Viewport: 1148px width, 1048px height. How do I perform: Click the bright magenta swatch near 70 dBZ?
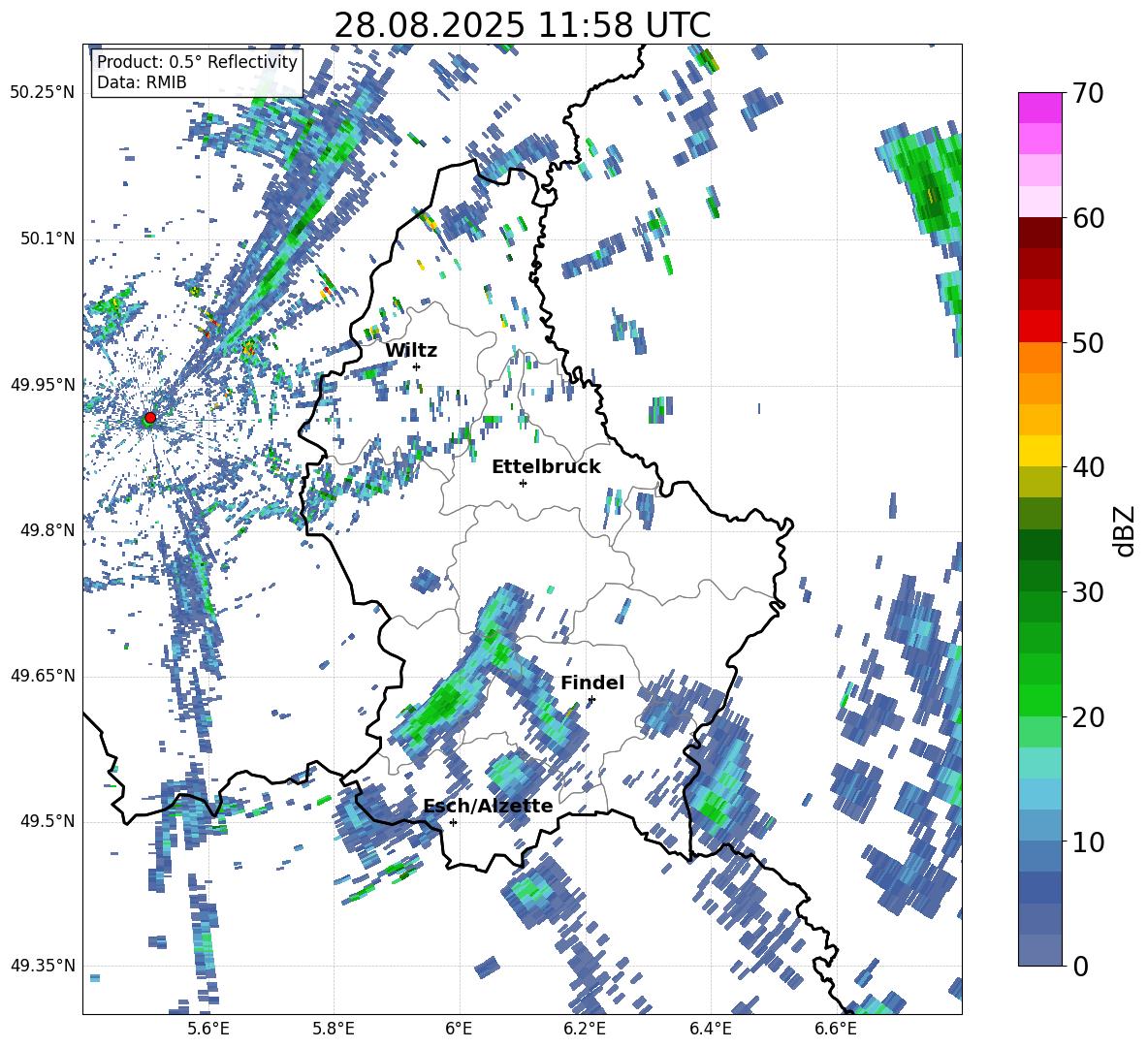1039,109
